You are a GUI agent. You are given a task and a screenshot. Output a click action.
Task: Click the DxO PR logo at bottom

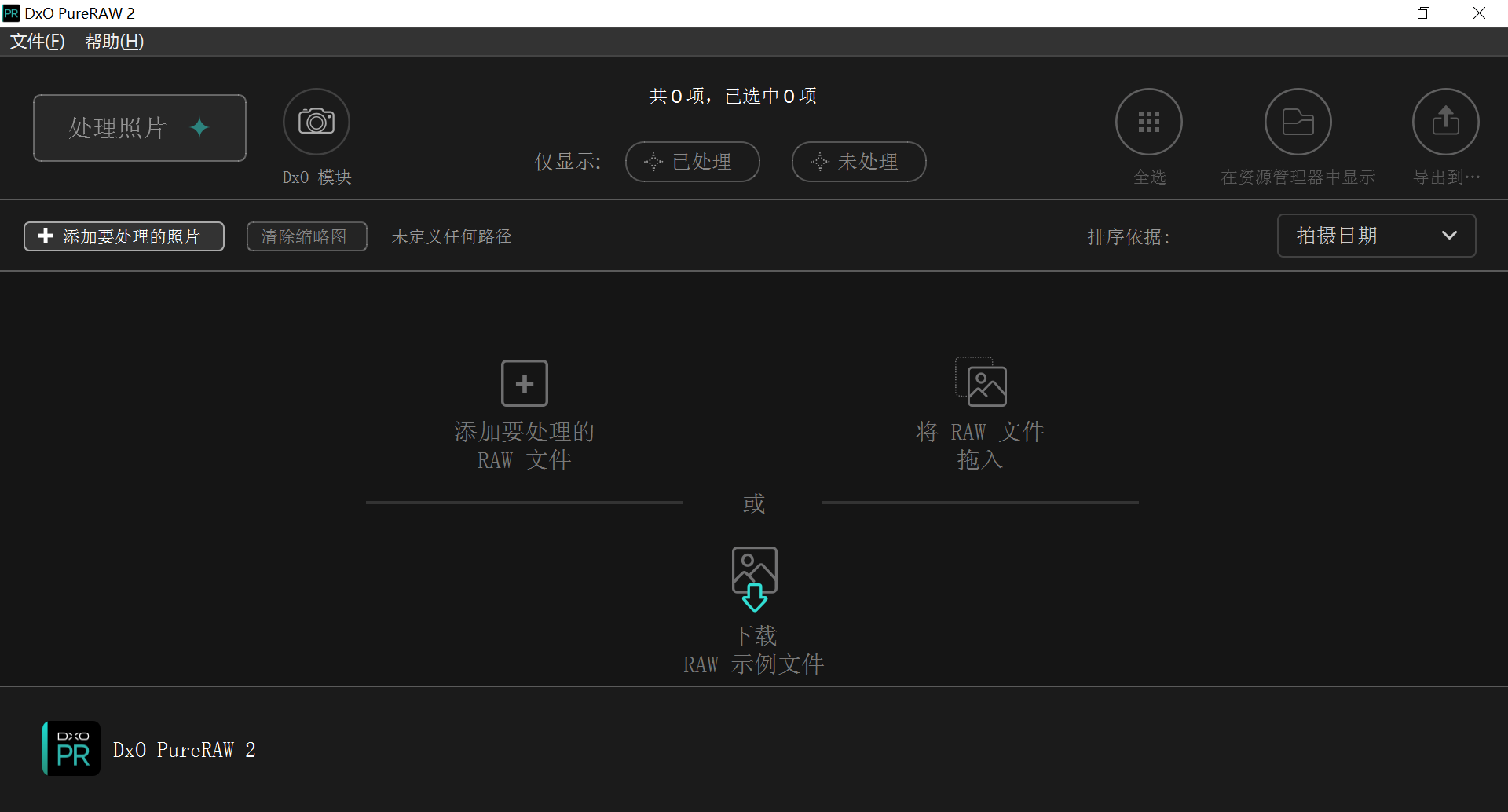[x=71, y=748]
